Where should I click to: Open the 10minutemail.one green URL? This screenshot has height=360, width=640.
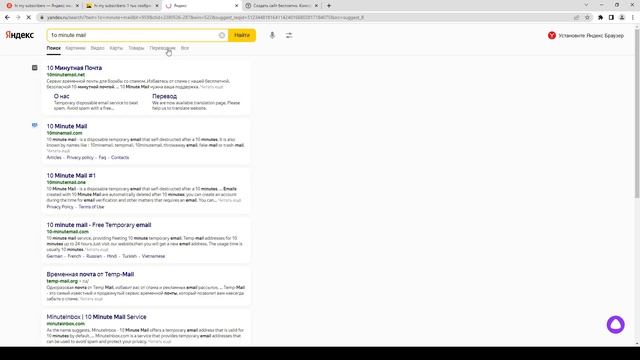click(x=66, y=182)
